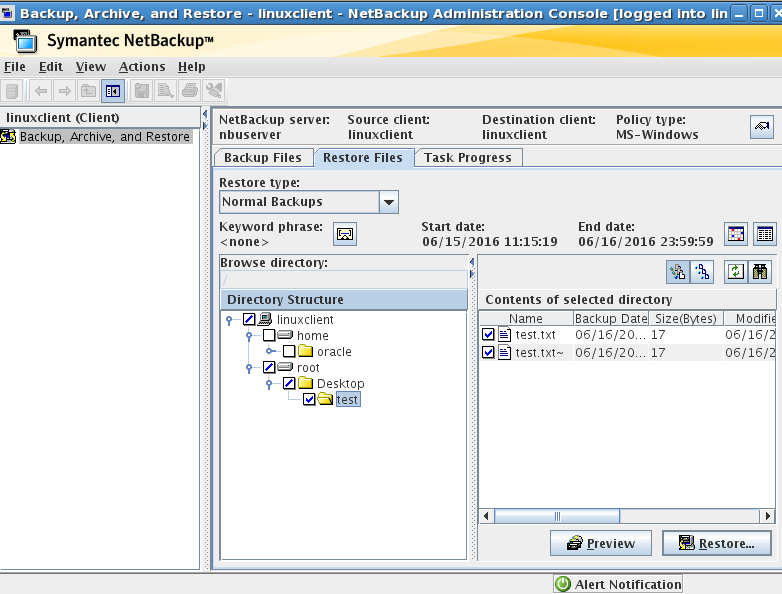
Task: Click the test.txt~ file icon
Action: pos(505,353)
